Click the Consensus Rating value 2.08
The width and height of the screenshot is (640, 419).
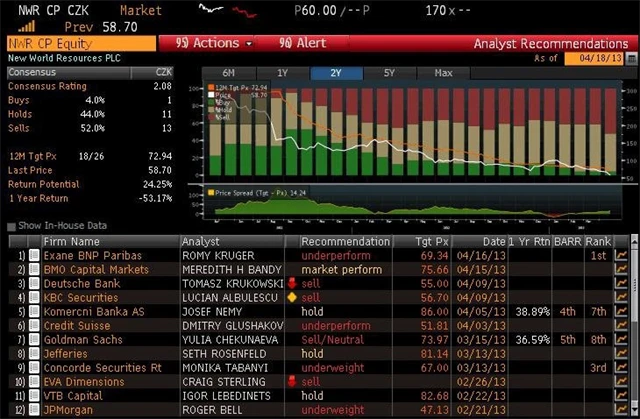point(162,86)
